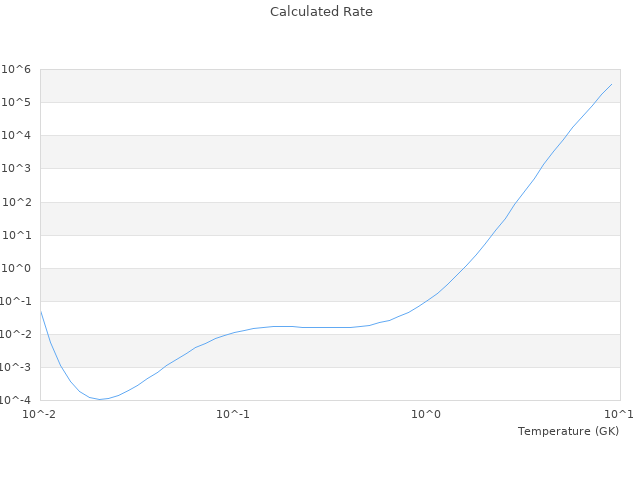Click the 10^3 y-axis tick label

click(x=17, y=168)
